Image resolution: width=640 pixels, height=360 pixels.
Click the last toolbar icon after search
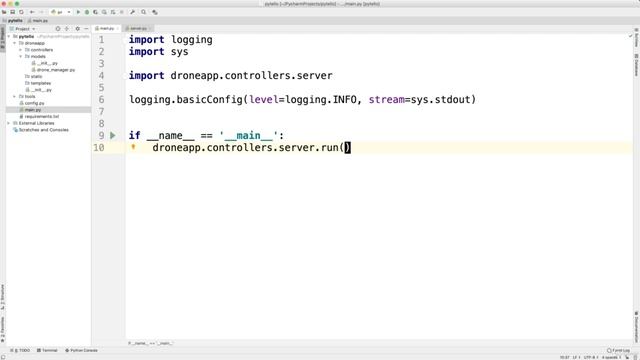click(x=155, y=12)
